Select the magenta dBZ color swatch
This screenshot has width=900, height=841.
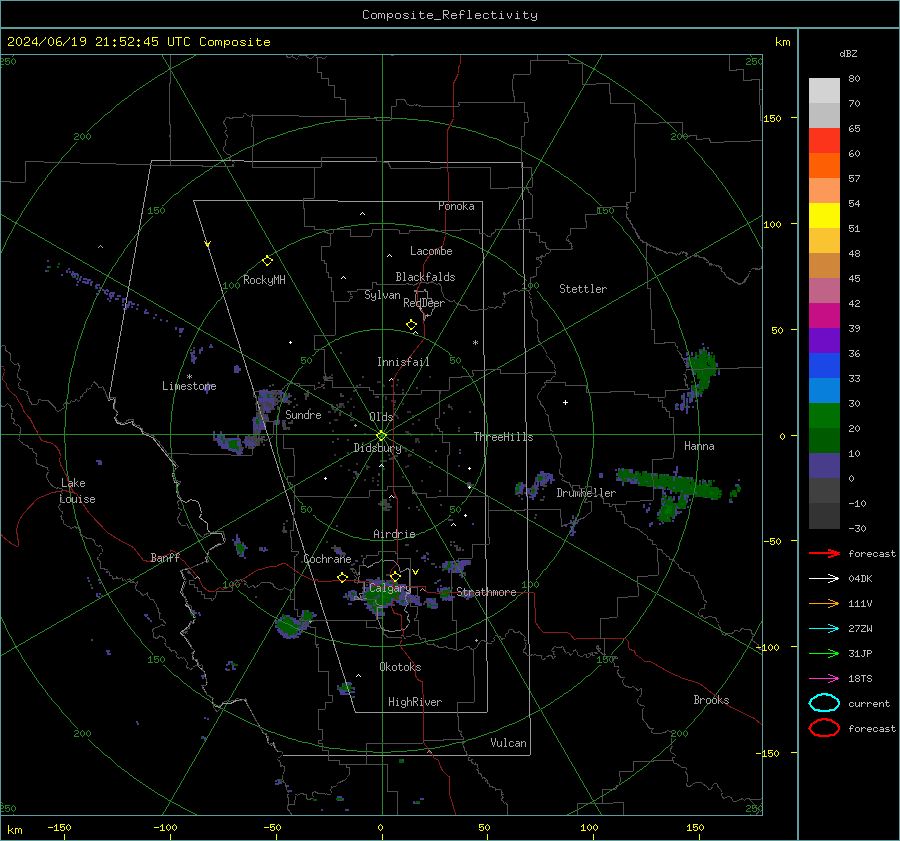point(824,316)
